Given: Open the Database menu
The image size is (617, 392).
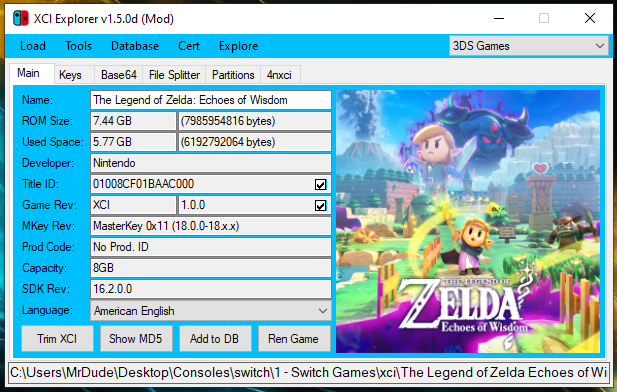Looking at the screenshot, I should [135, 46].
